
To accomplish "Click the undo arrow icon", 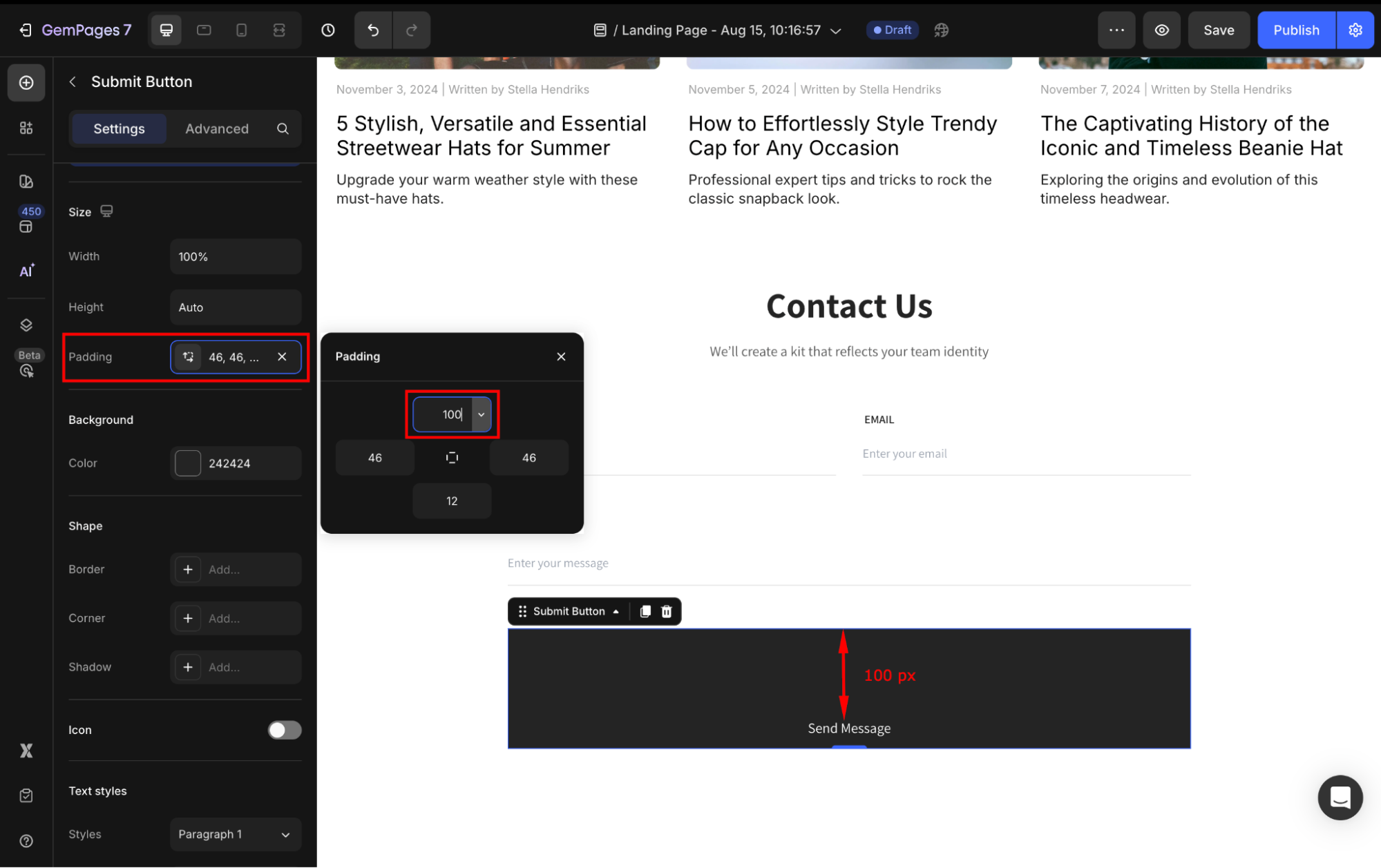I will pyautogui.click(x=373, y=30).
